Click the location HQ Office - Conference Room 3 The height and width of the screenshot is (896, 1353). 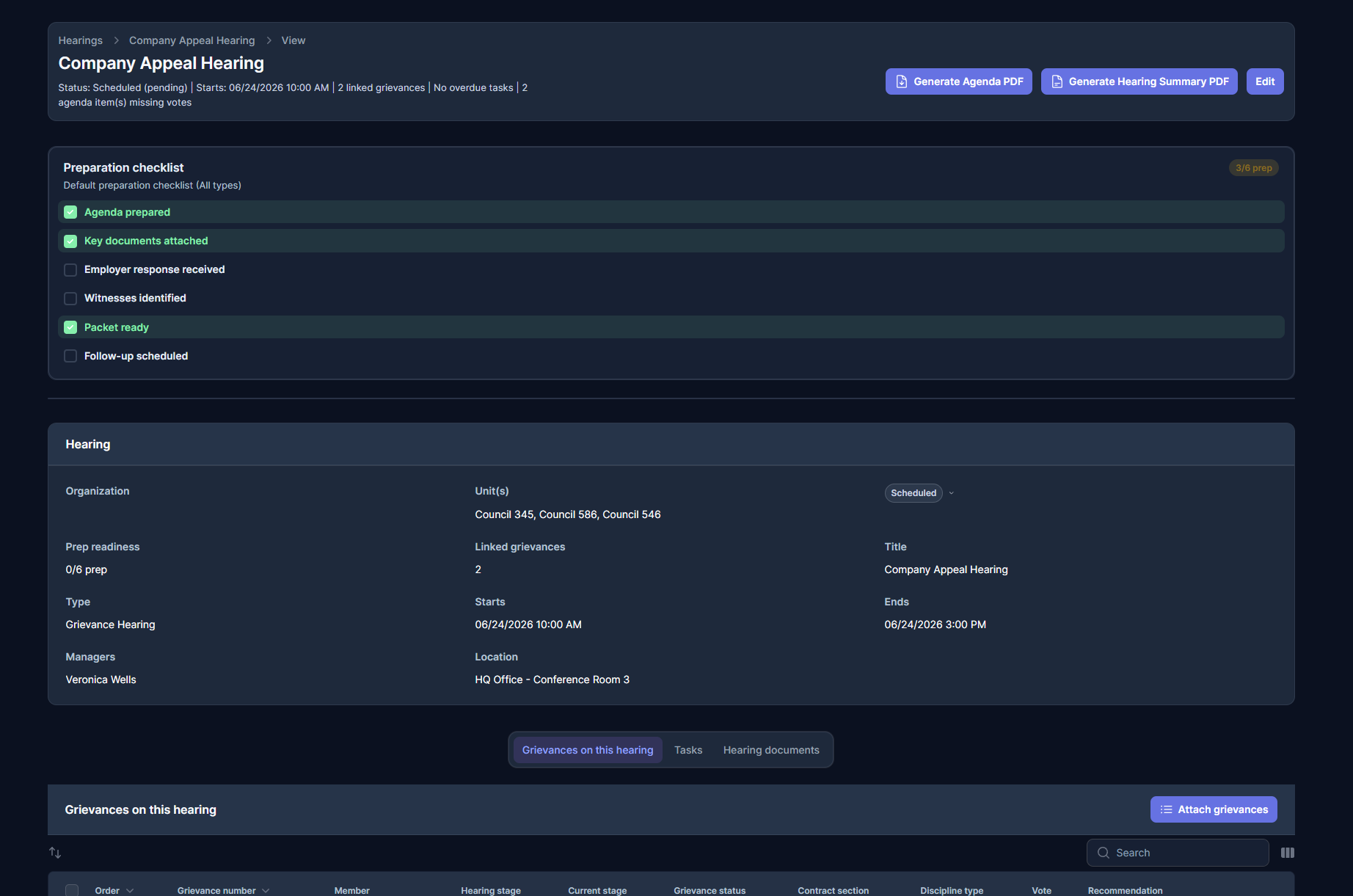[552, 680]
